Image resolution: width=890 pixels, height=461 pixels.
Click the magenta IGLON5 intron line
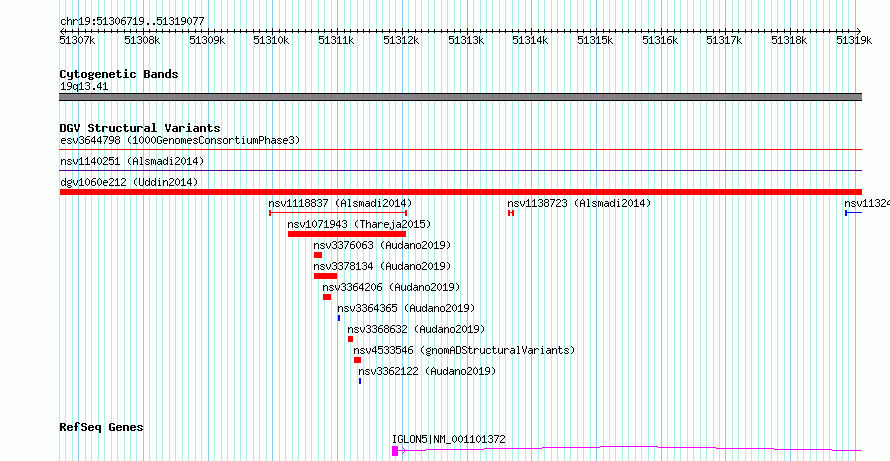(x=630, y=449)
